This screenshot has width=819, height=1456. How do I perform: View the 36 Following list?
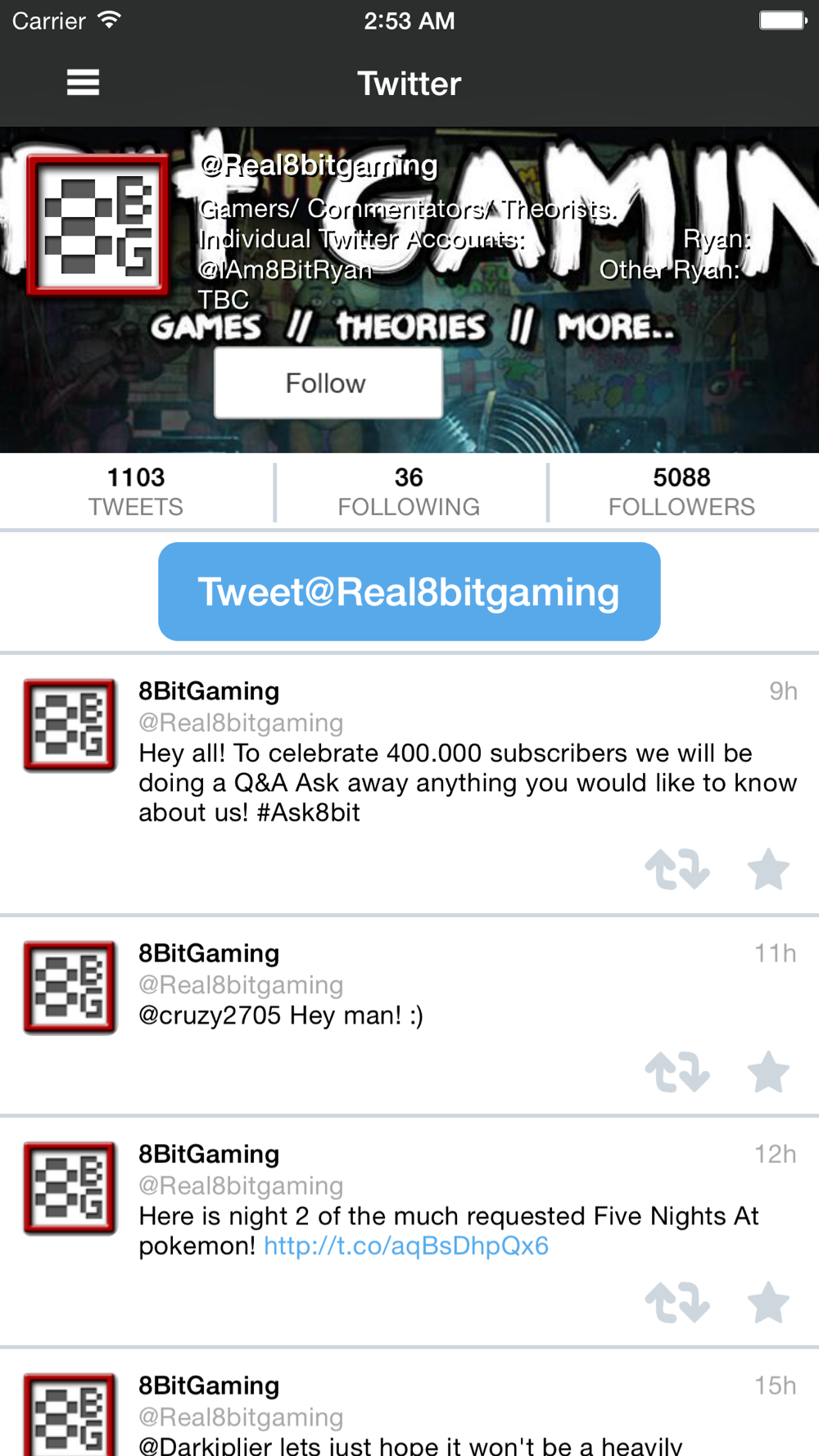(409, 491)
